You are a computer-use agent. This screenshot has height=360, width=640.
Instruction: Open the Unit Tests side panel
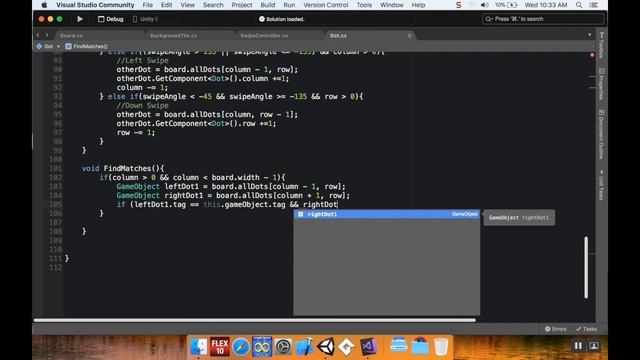pyautogui.click(x=601, y=184)
